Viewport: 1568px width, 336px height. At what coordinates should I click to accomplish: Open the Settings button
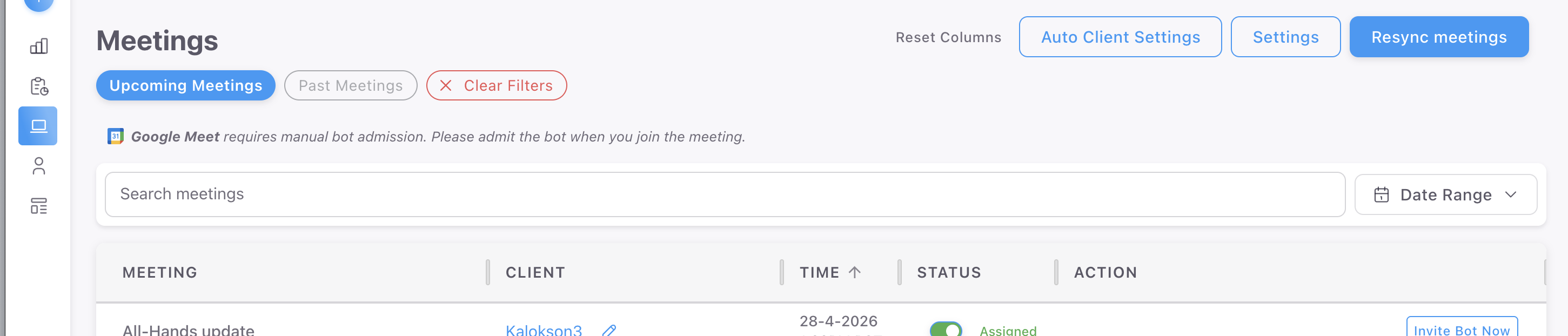[x=1285, y=37]
